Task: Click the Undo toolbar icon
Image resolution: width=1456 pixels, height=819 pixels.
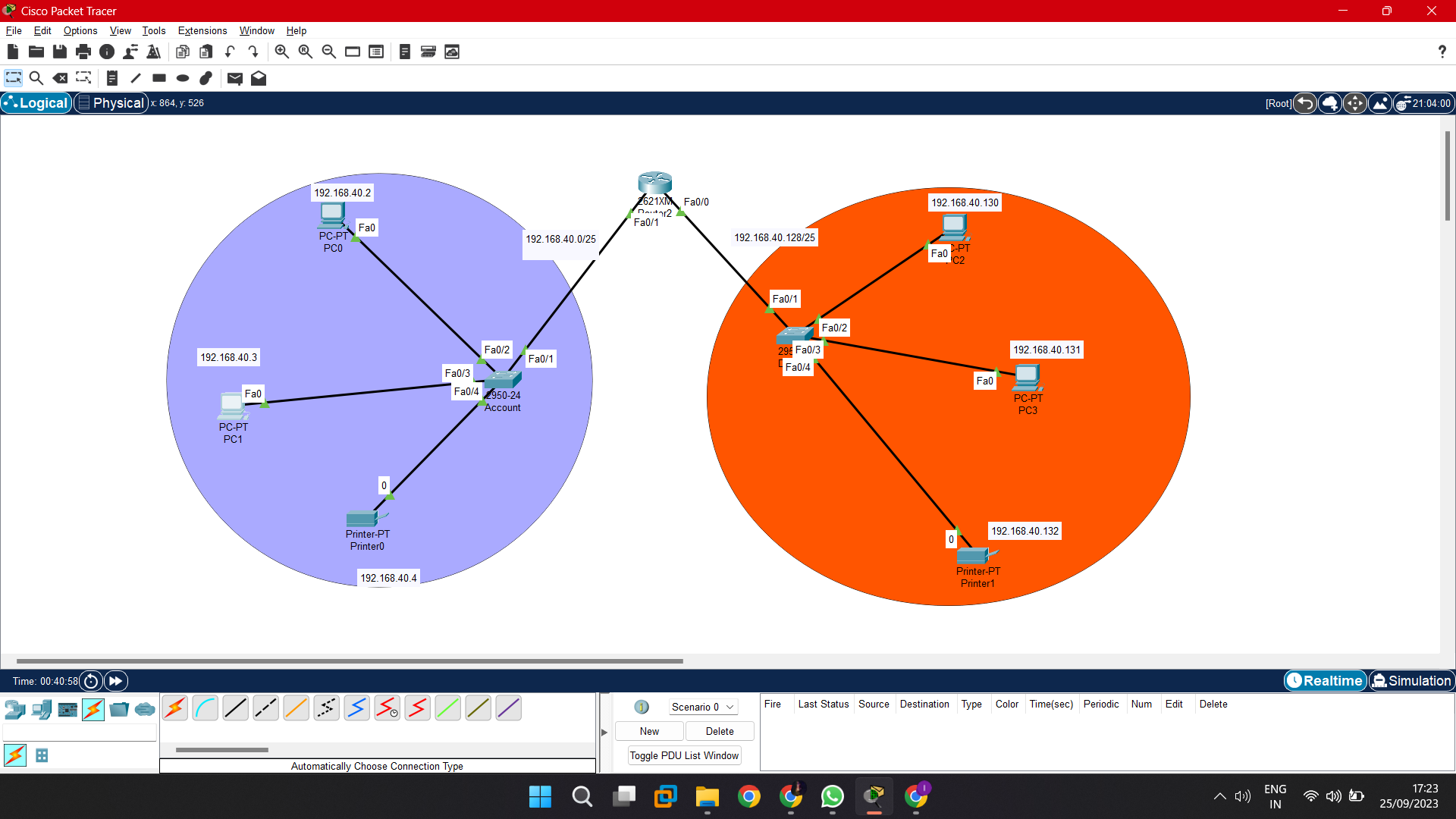Action: (x=230, y=52)
